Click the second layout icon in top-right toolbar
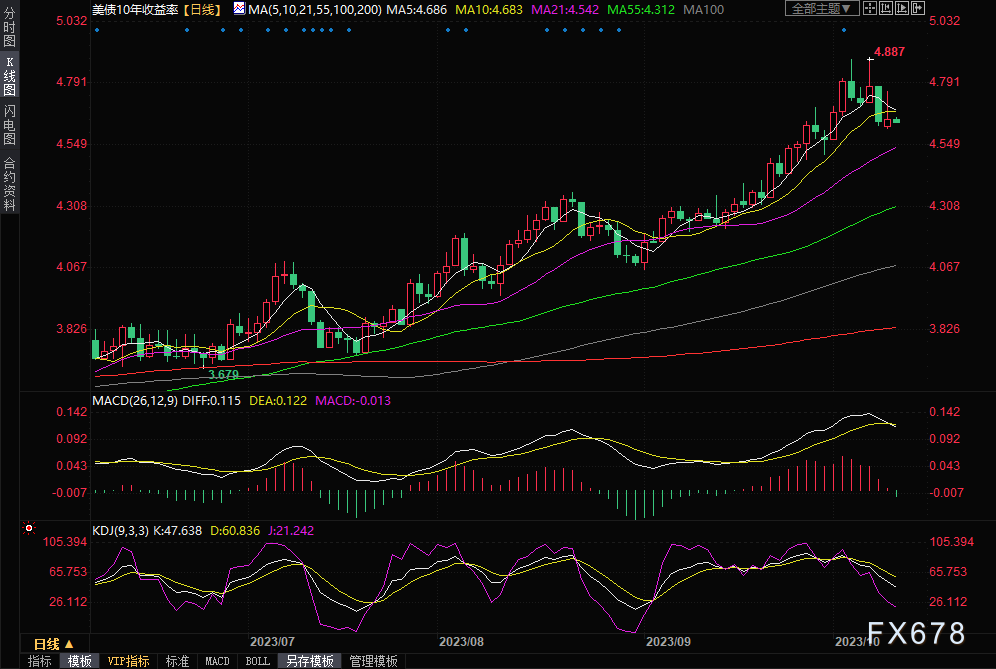The image size is (996, 669). pyautogui.click(x=887, y=9)
